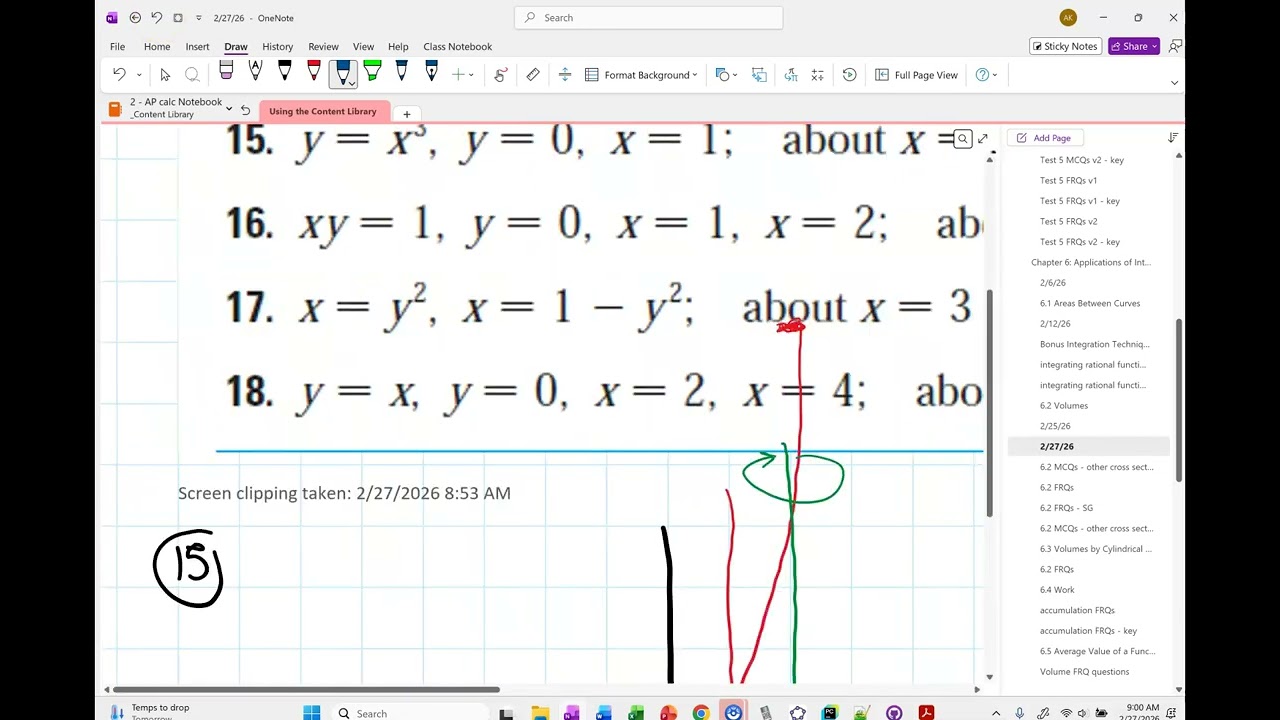The width and height of the screenshot is (1280, 720).
Task: Open the File menu
Action: click(117, 47)
